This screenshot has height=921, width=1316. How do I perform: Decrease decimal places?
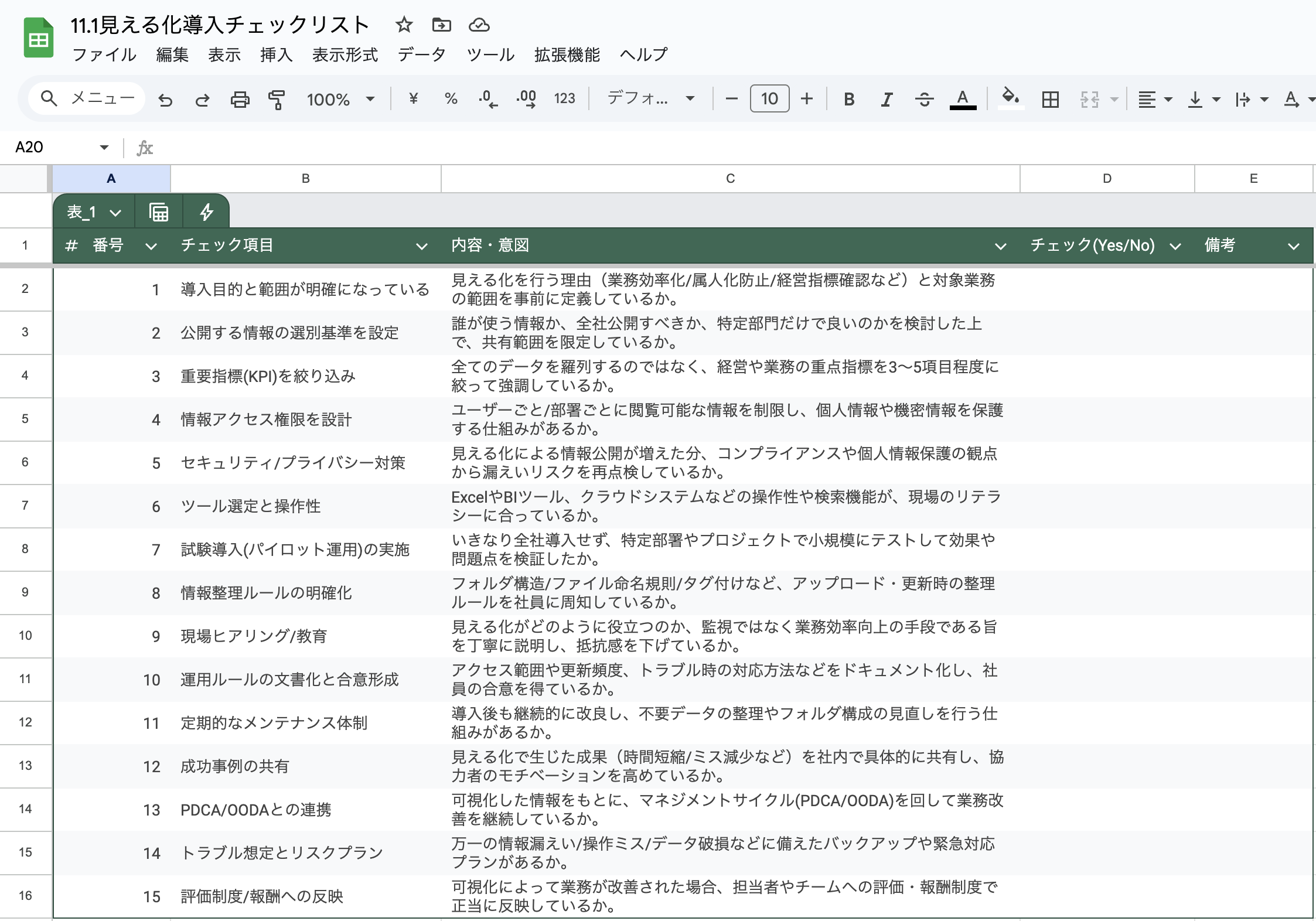point(487,98)
